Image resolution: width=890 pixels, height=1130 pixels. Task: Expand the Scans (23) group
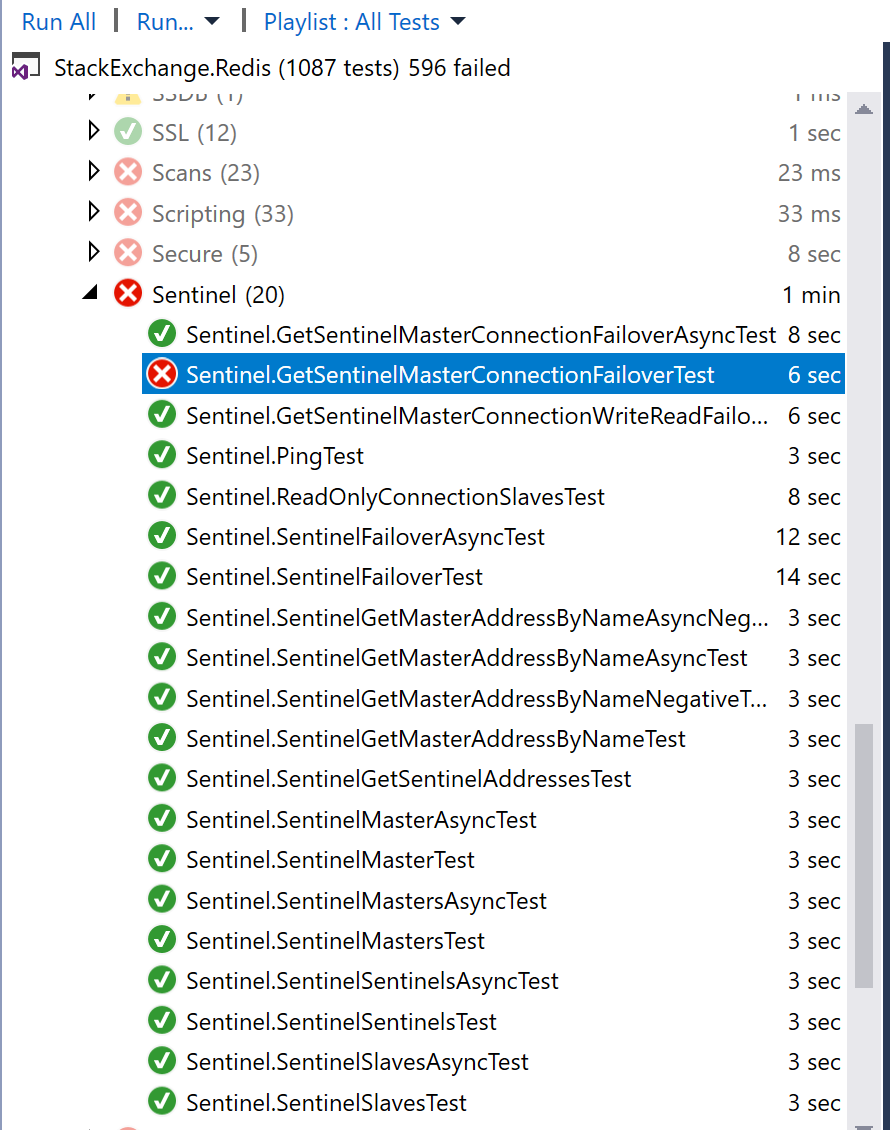pyautogui.click(x=93, y=171)
